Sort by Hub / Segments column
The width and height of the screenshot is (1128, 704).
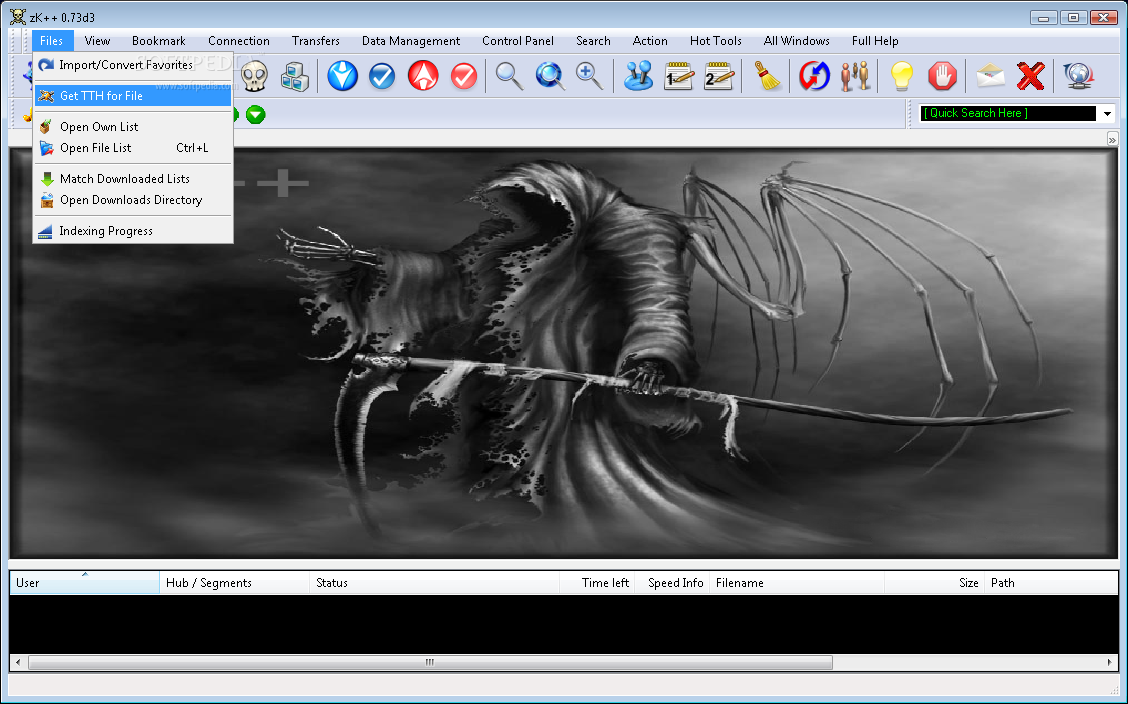235,582
